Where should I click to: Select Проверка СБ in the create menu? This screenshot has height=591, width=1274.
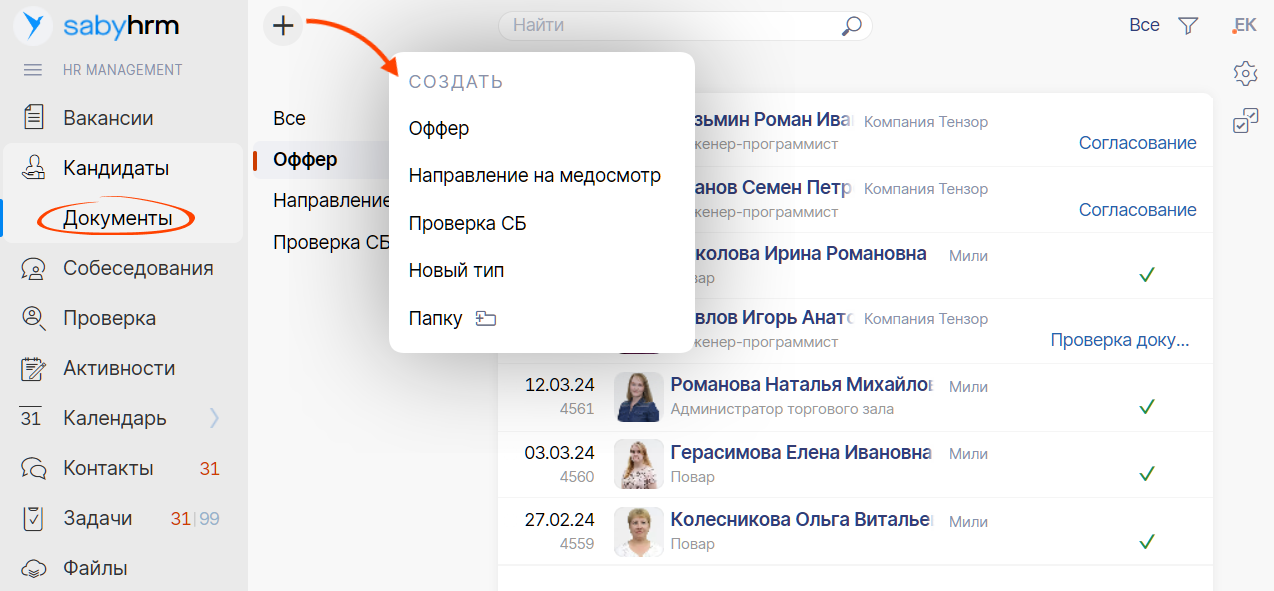click(x=467, y=223)
